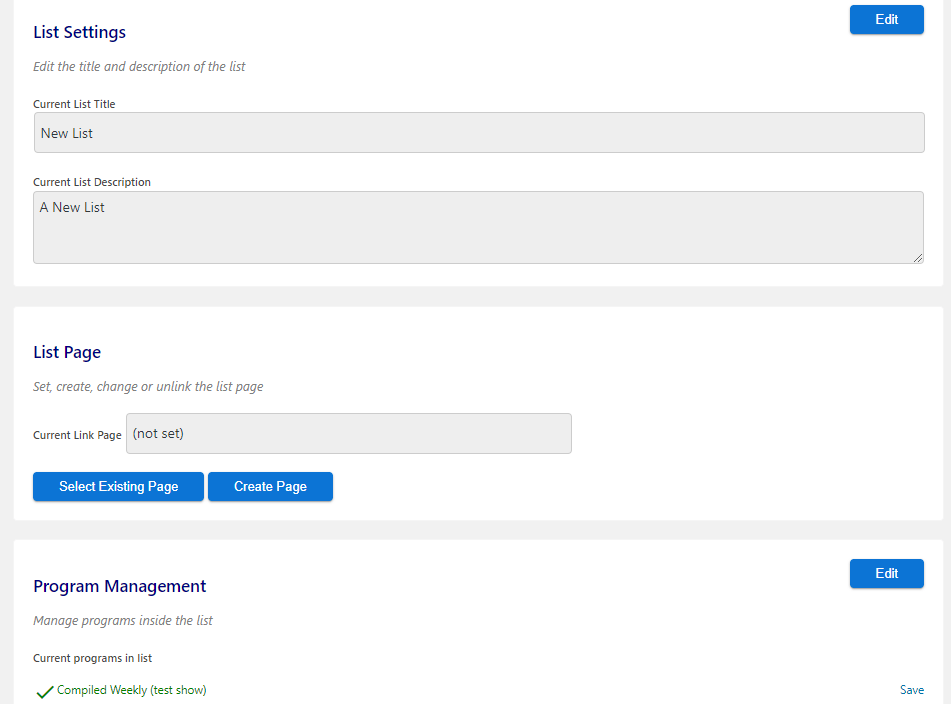
Task: Click the green checkmark beside Compiled Weekly
Action: [44, 692]
